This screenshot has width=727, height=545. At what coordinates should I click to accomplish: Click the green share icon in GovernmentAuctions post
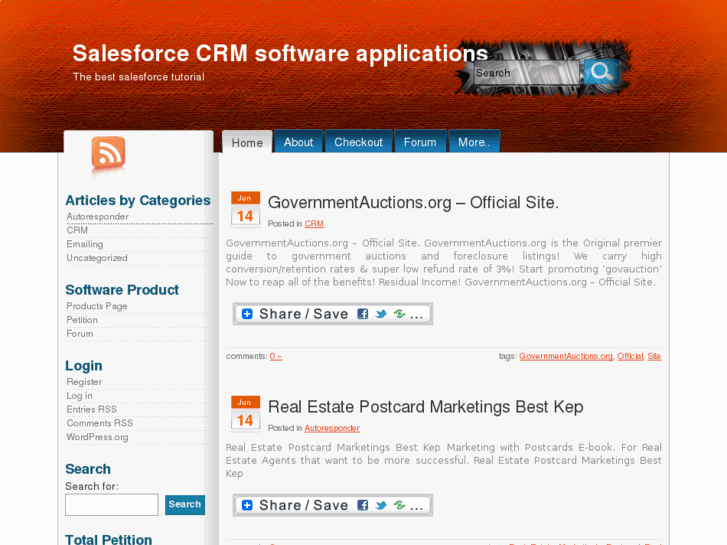click(x=399, y=314)
